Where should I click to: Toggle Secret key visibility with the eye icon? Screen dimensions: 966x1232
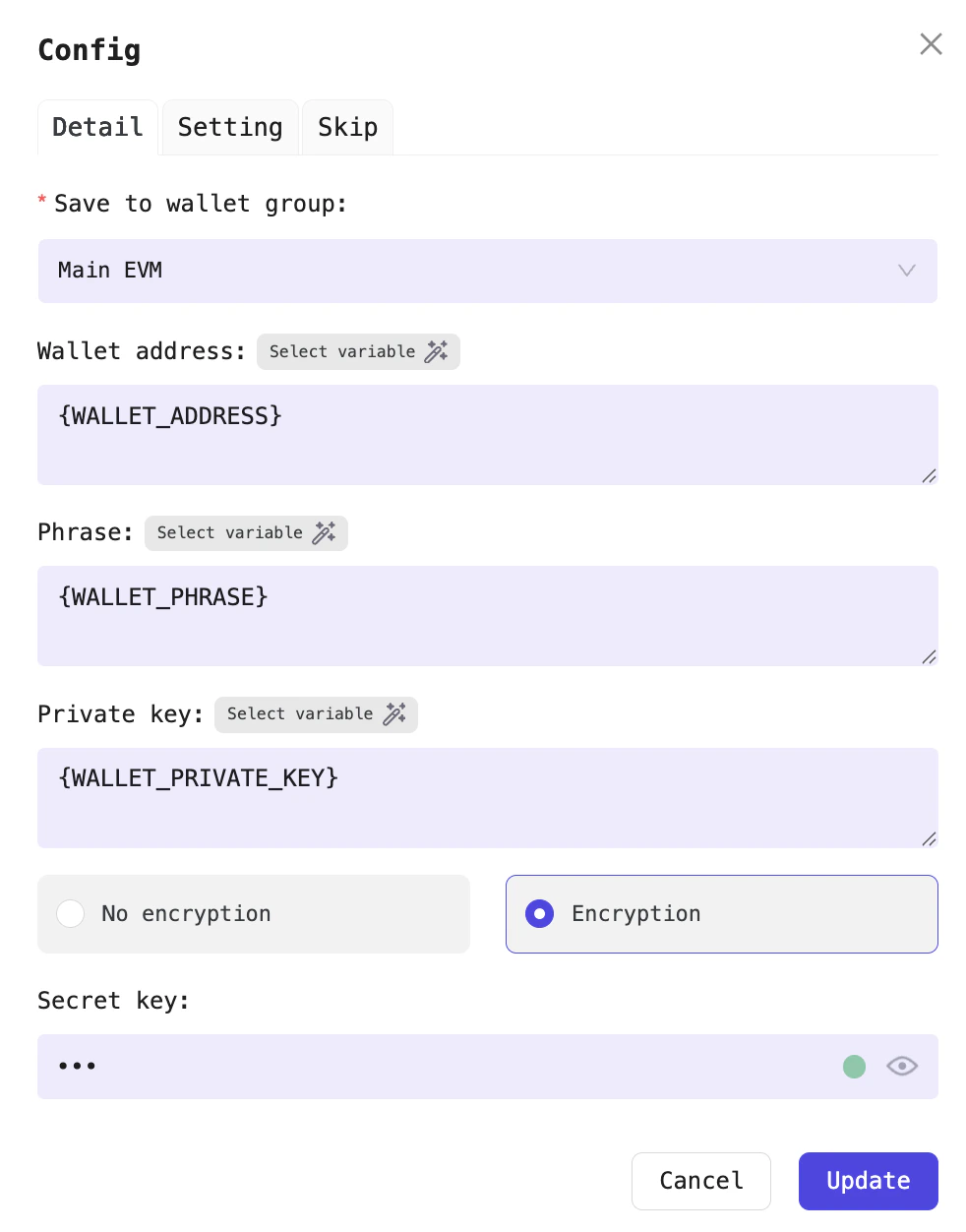[901, 1067]
